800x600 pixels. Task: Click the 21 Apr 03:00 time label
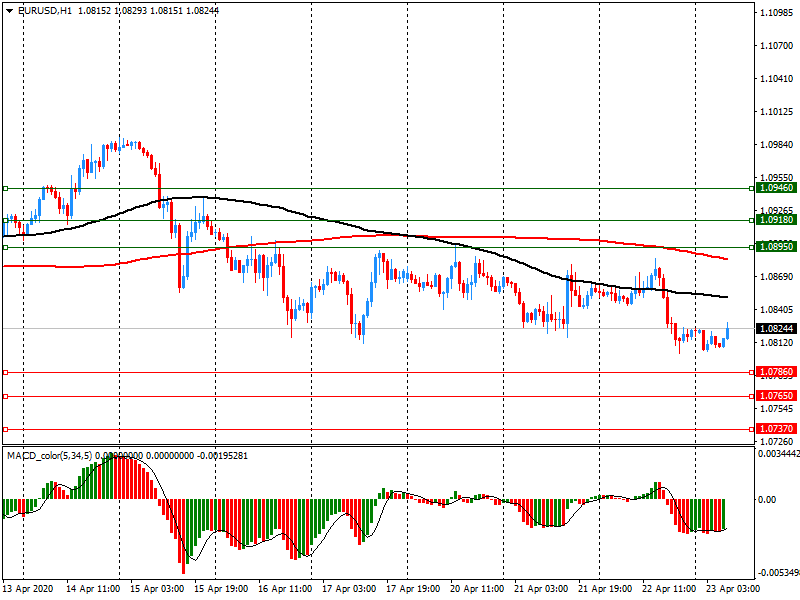(x=541, y=589)
